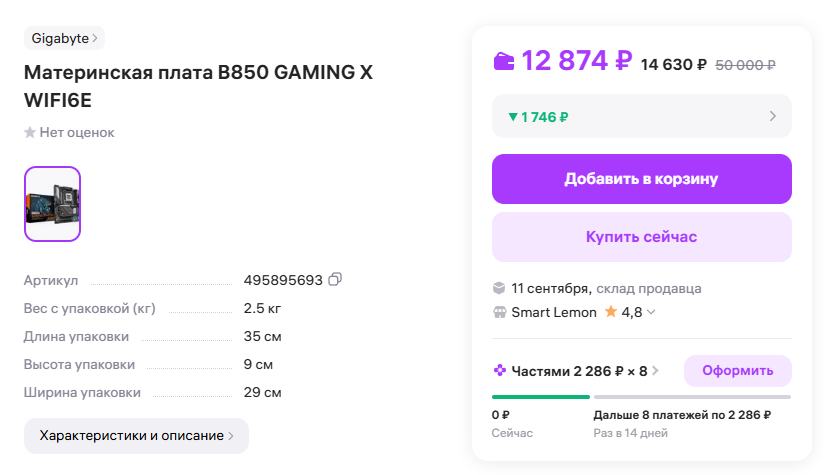Screen dimensions: 824x475
Task: Click the delivery box icon
Action: pos(499,288)
